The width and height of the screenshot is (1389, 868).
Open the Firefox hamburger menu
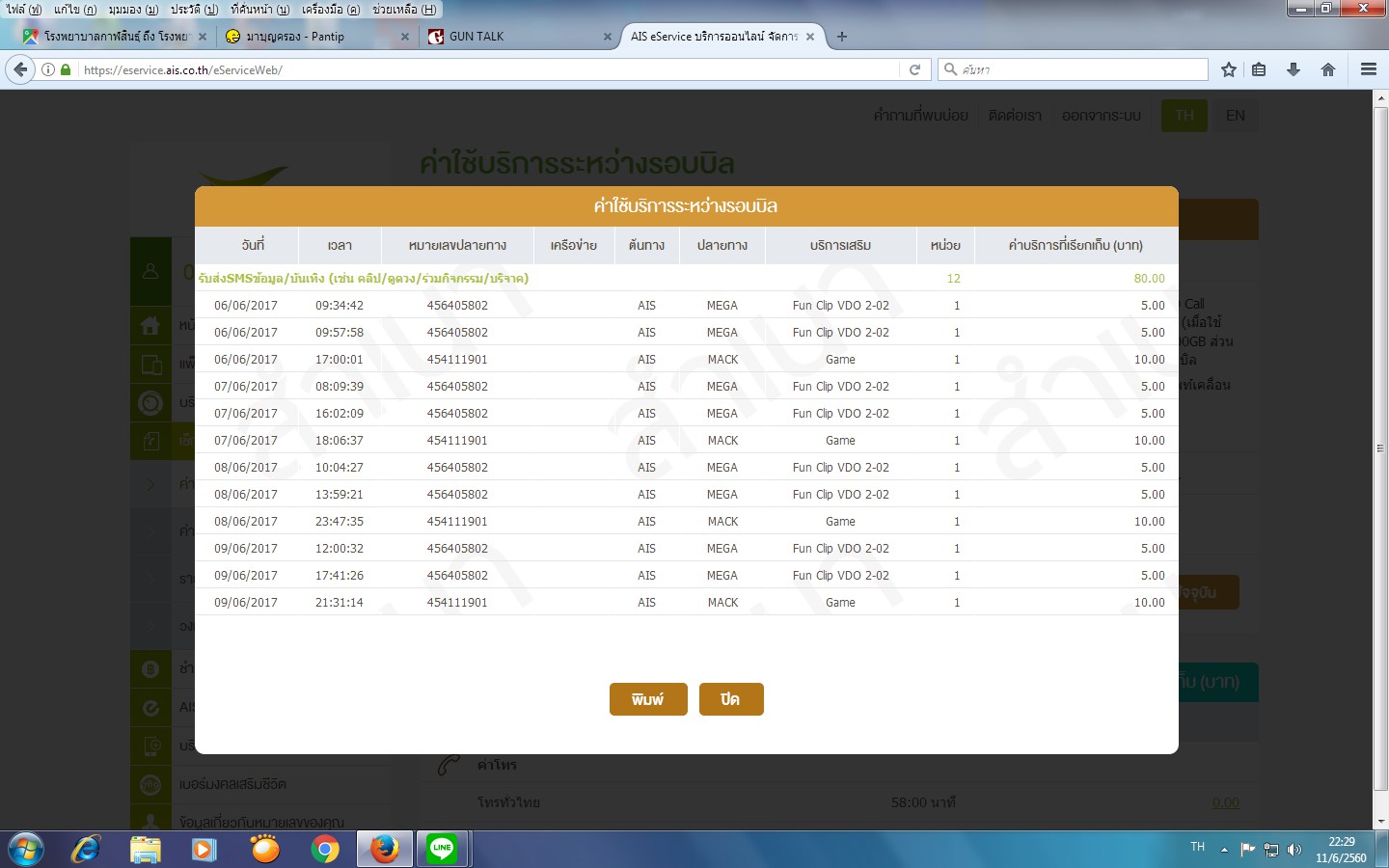1368,69
